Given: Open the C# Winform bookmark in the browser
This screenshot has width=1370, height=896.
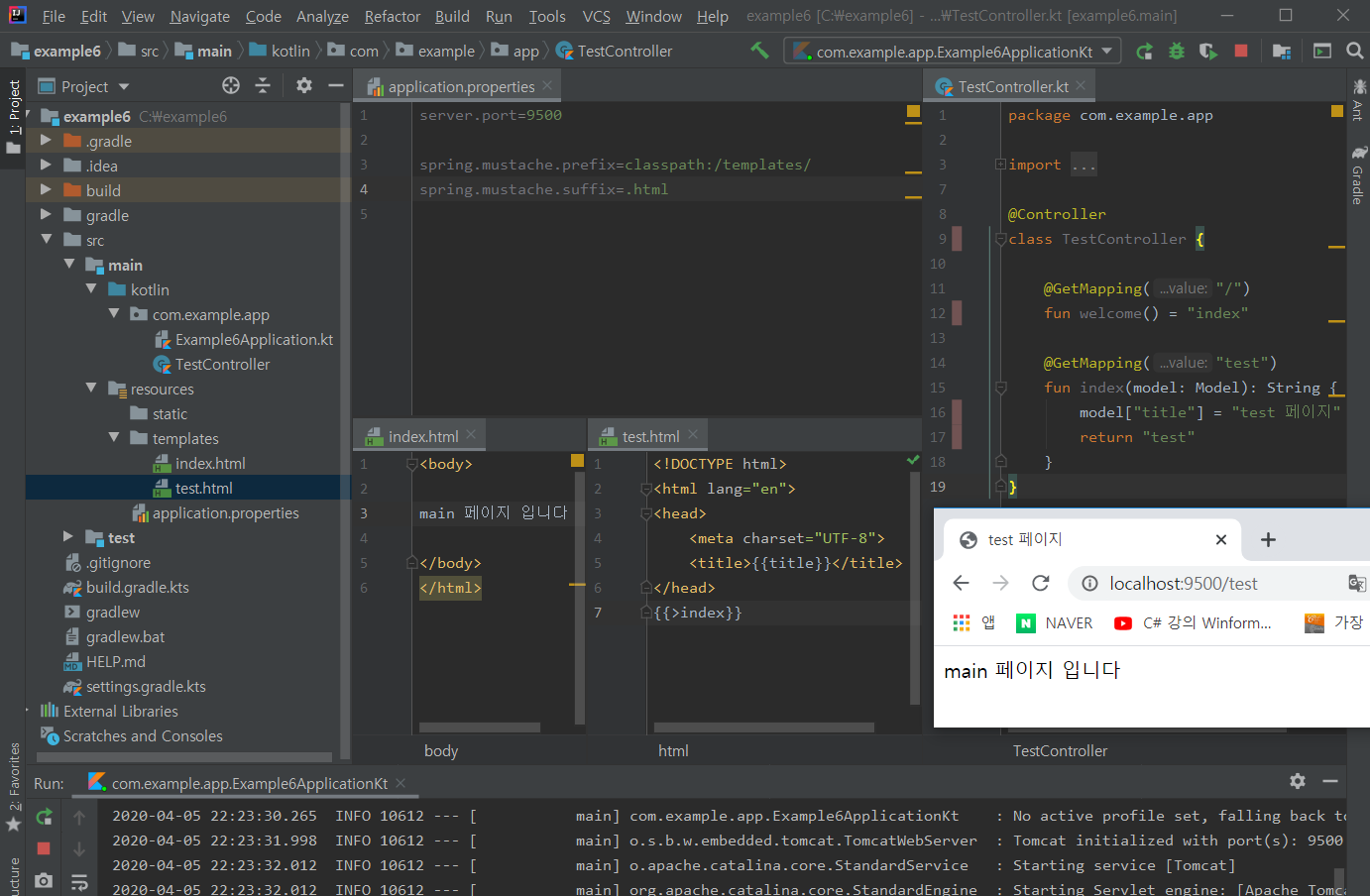Looking at the screenshot, I should [x=1193, y=622].
